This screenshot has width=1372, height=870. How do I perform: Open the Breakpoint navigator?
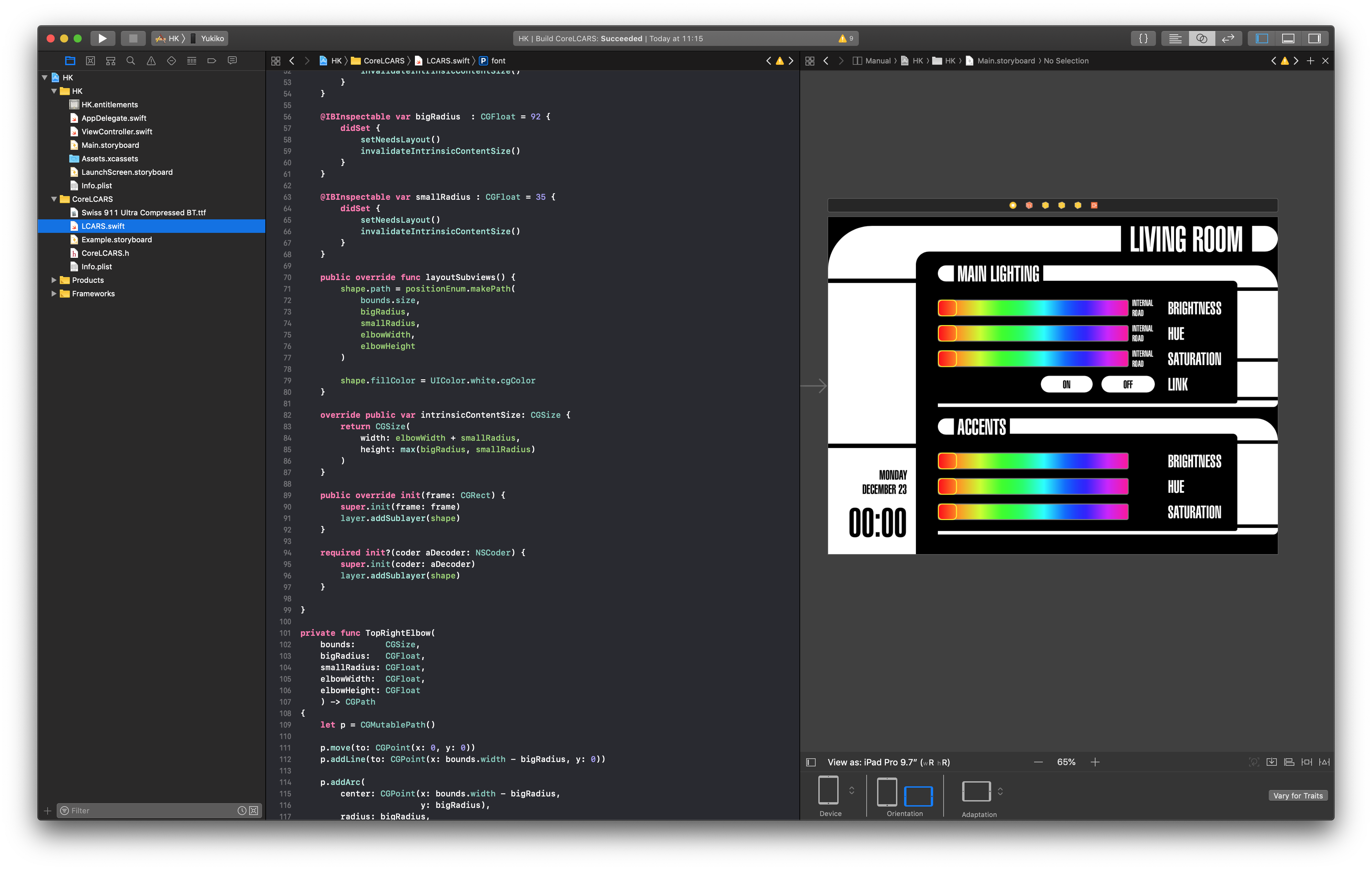[x=212, y=60]
